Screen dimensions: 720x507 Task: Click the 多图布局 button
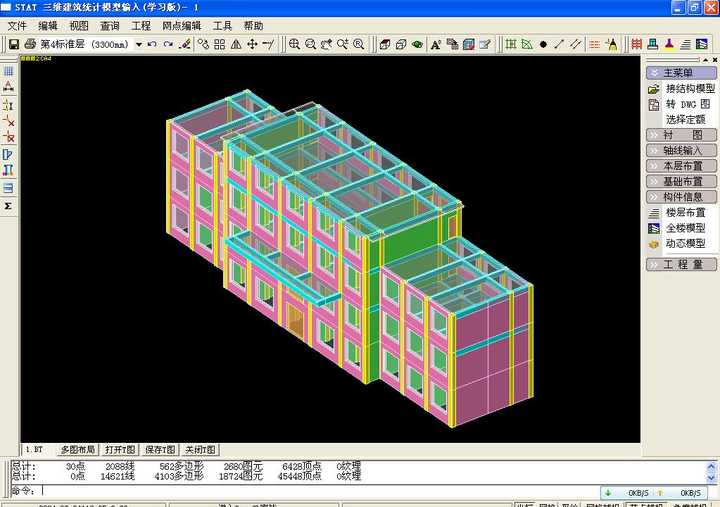coord(78,450)
